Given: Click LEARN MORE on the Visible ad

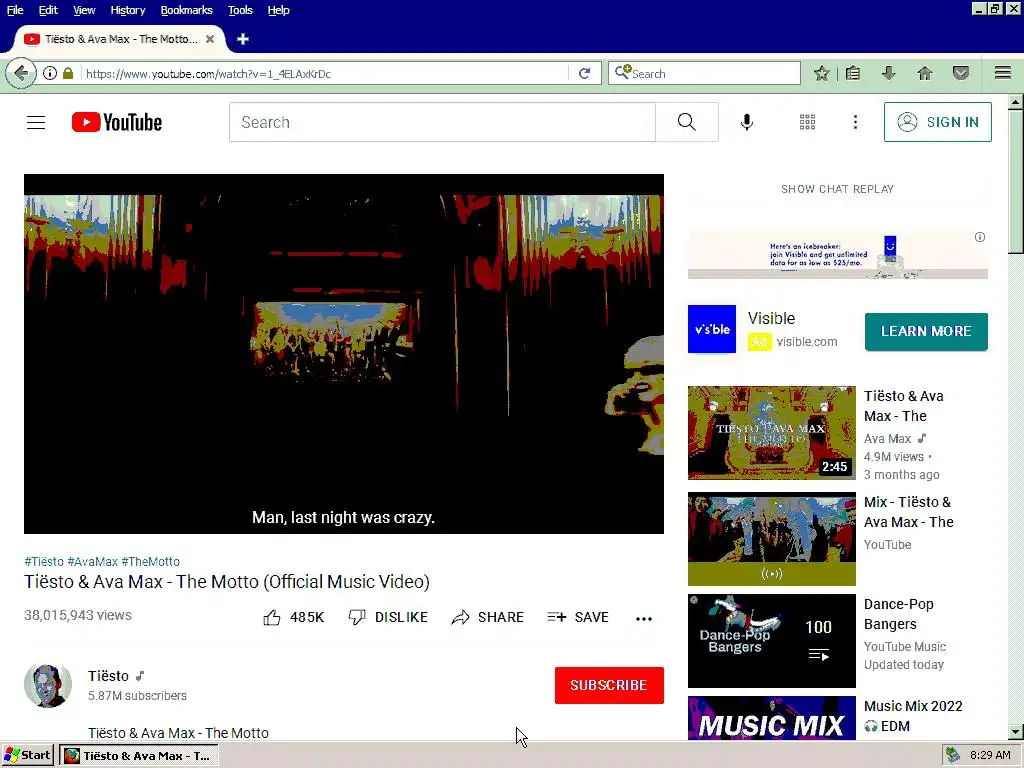Looking at the screenshot, I should click(926, 331).
